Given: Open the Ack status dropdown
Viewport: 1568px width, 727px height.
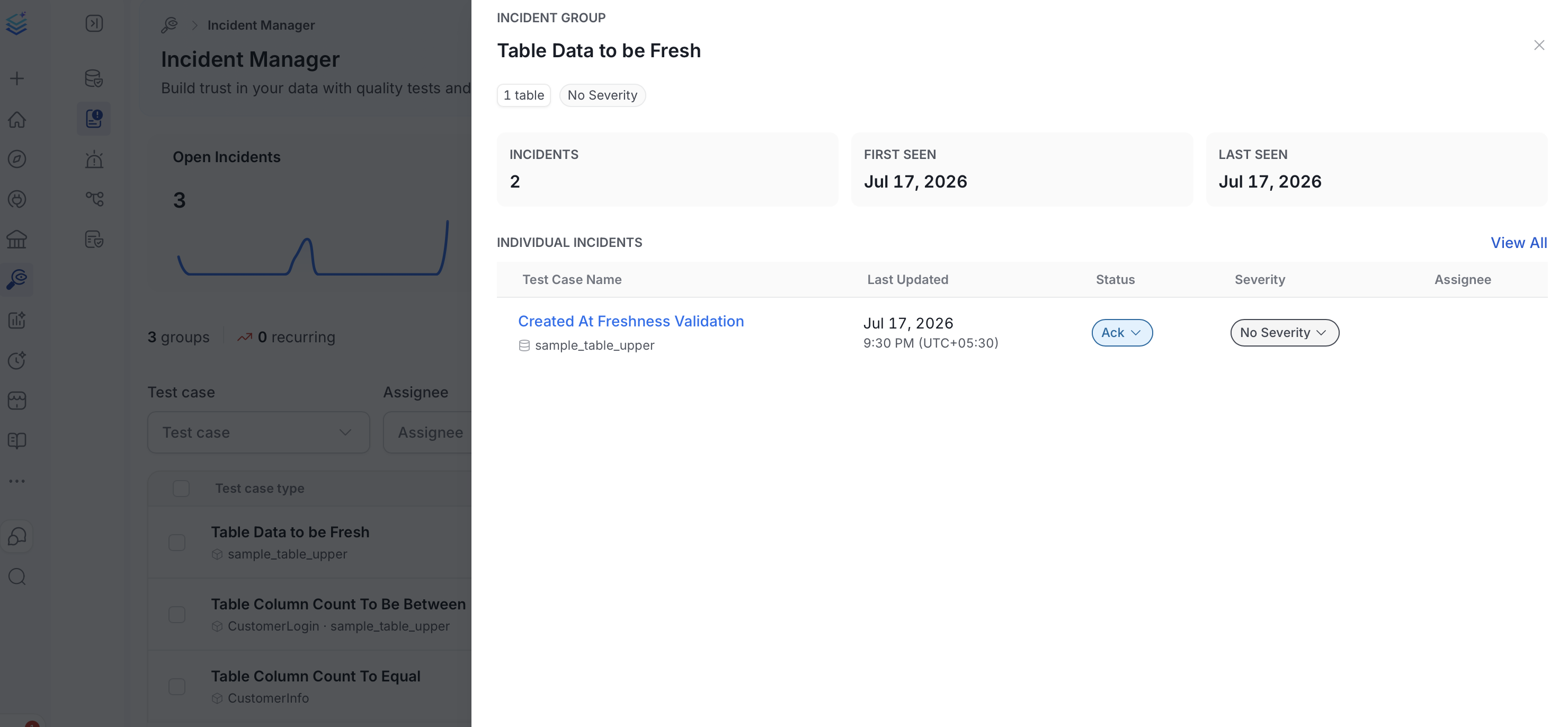Looking at the screenshot, I should coord(1122,332).
